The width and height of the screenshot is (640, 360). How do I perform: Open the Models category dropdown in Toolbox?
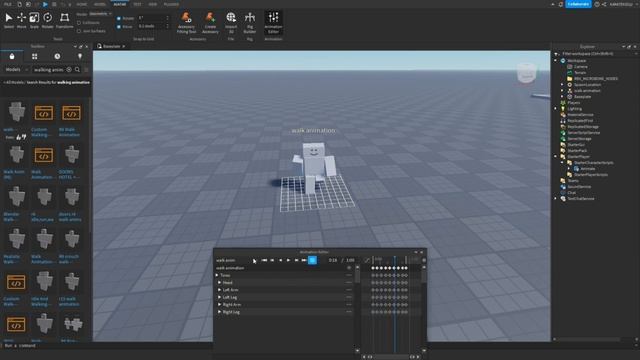[16, 70]
